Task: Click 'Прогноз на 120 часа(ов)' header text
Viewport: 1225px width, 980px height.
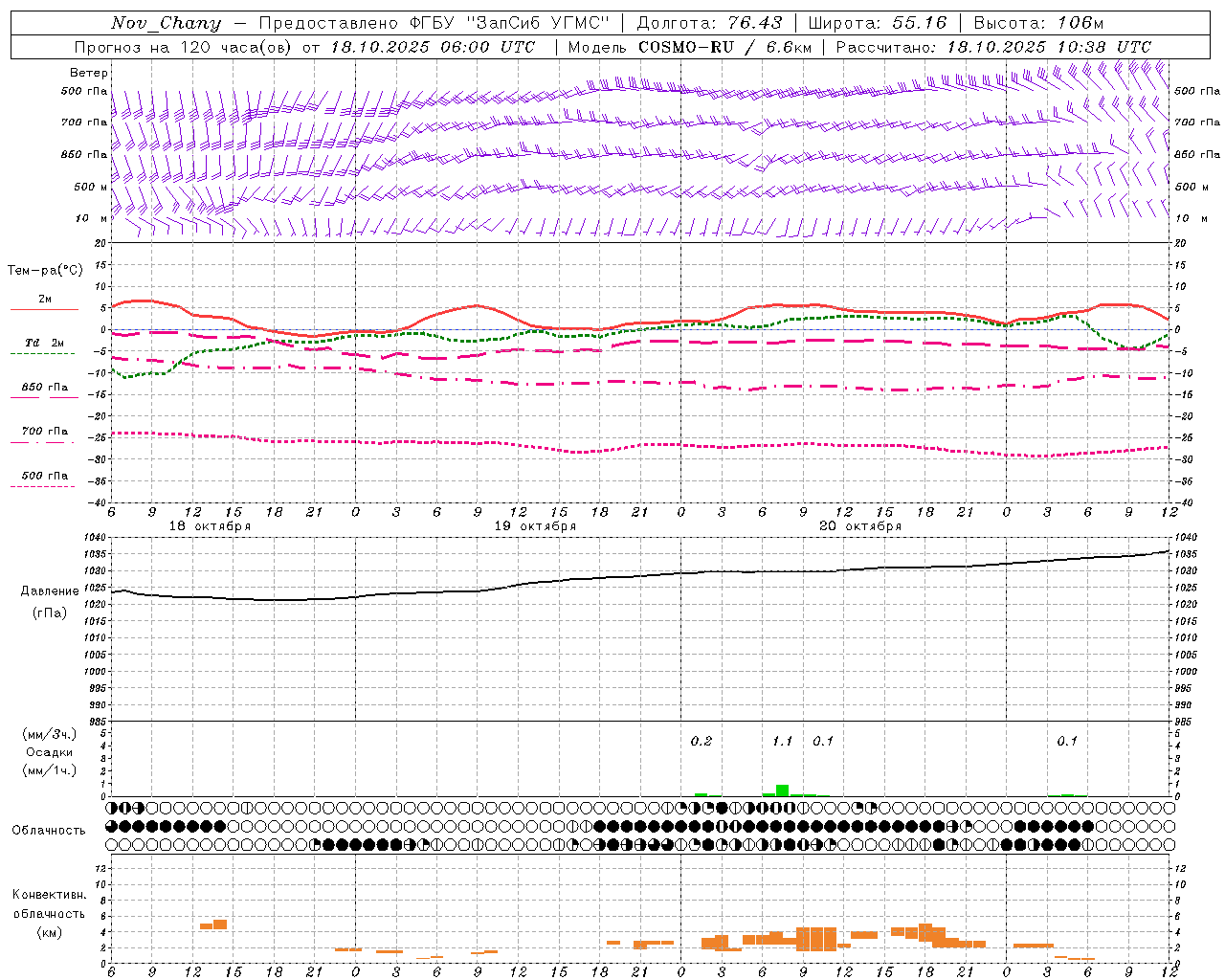Action: tap(184, 47)
